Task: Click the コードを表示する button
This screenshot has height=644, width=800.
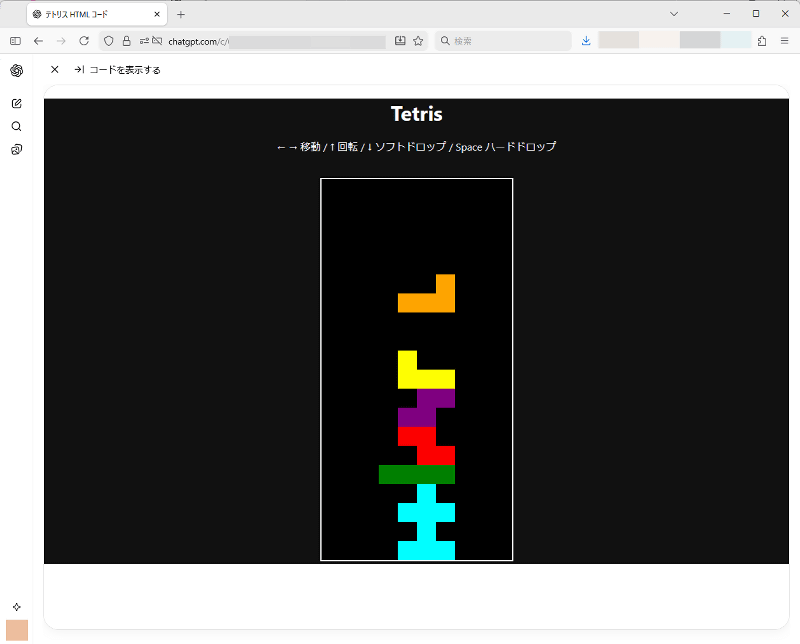Action: [x=118, y=70]
